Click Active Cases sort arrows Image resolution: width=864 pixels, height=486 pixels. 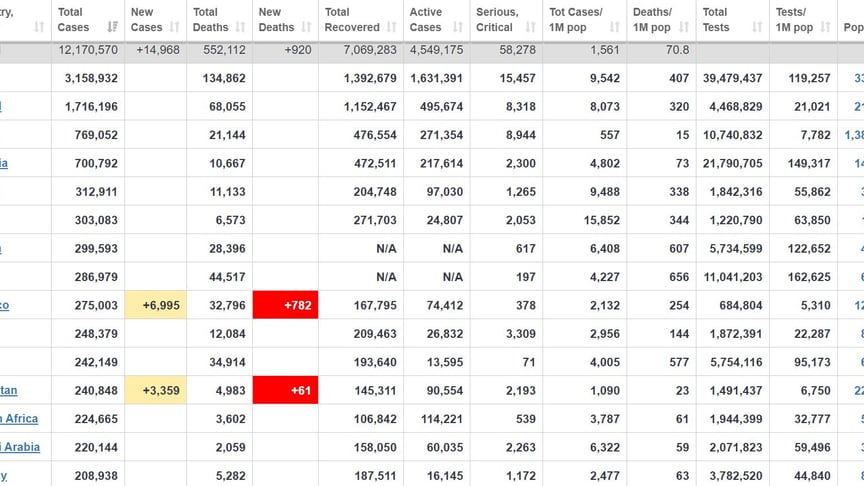click(x=457, y=26)
